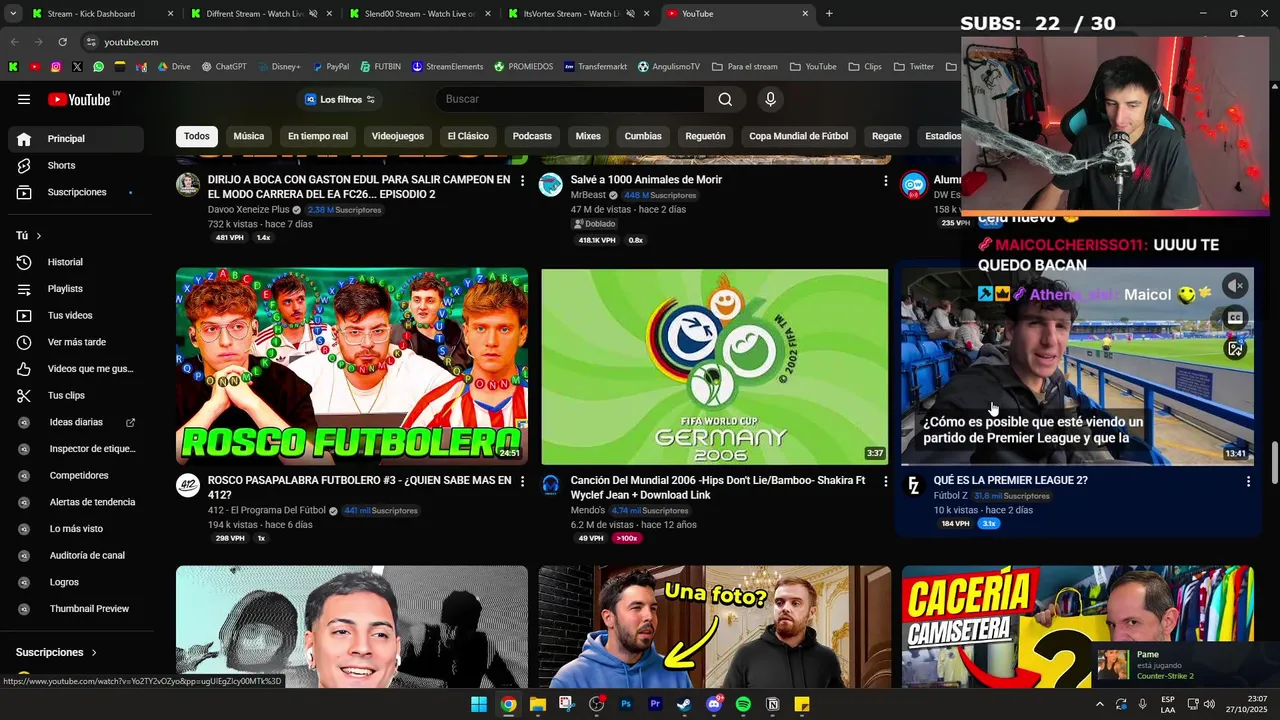Select the Música filter chip

pos(249,136)
